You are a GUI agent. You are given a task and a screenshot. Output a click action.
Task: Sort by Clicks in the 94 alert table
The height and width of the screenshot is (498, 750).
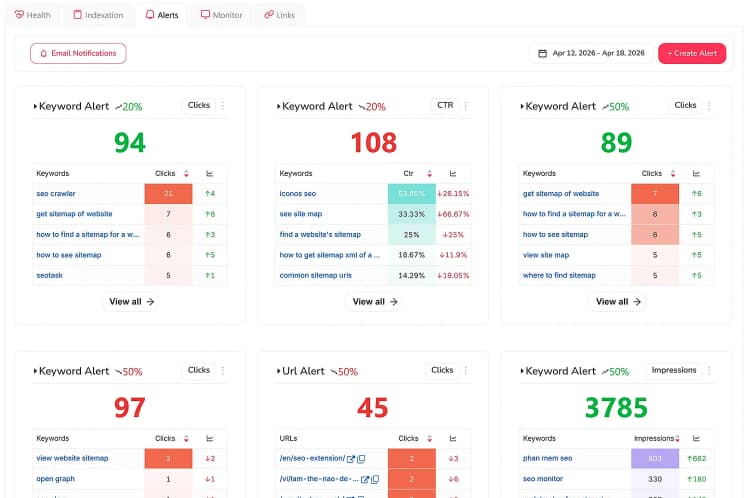click(186, 174)
